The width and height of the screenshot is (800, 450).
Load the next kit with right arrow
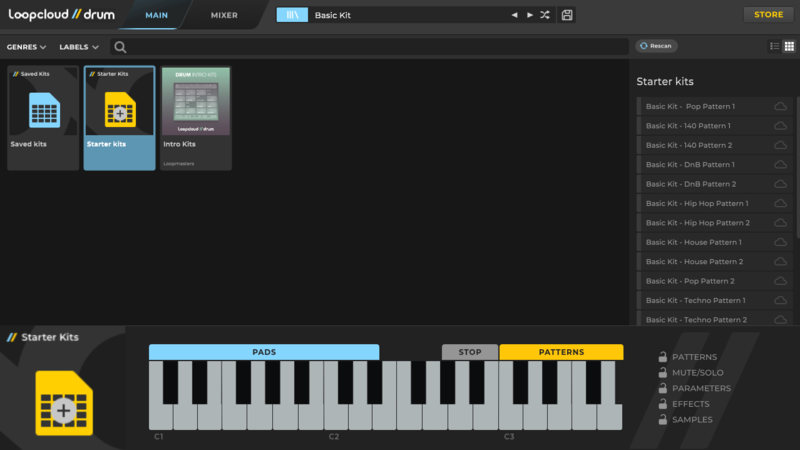click(529, 15)
